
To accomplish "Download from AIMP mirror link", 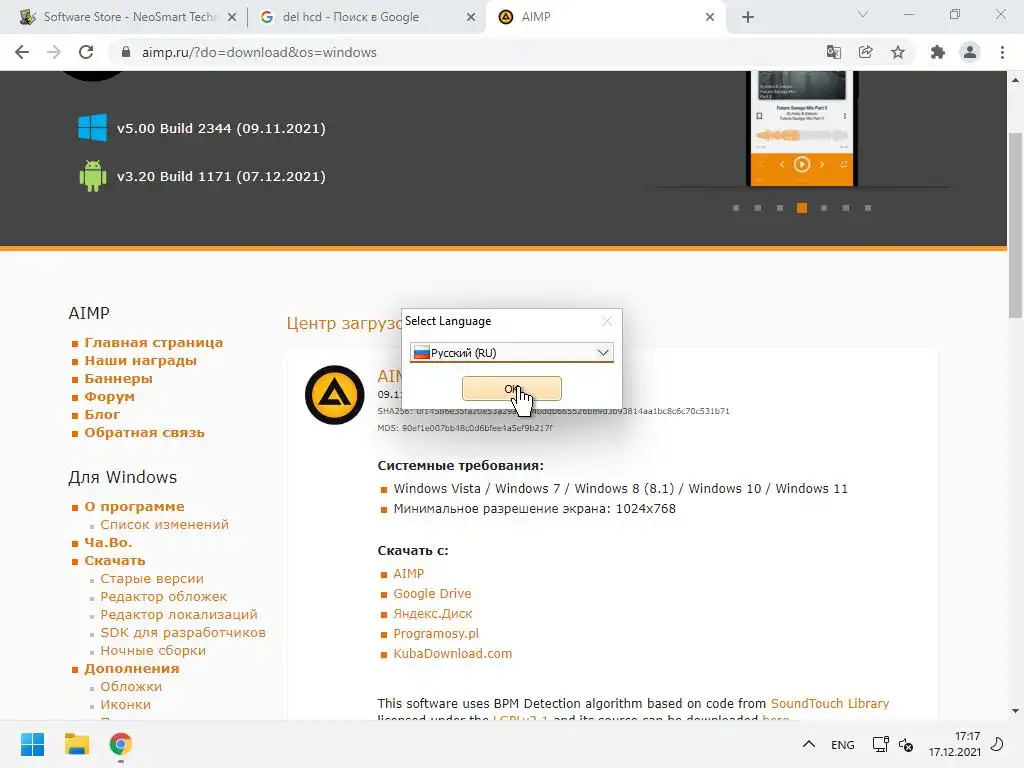I will 408,573.
